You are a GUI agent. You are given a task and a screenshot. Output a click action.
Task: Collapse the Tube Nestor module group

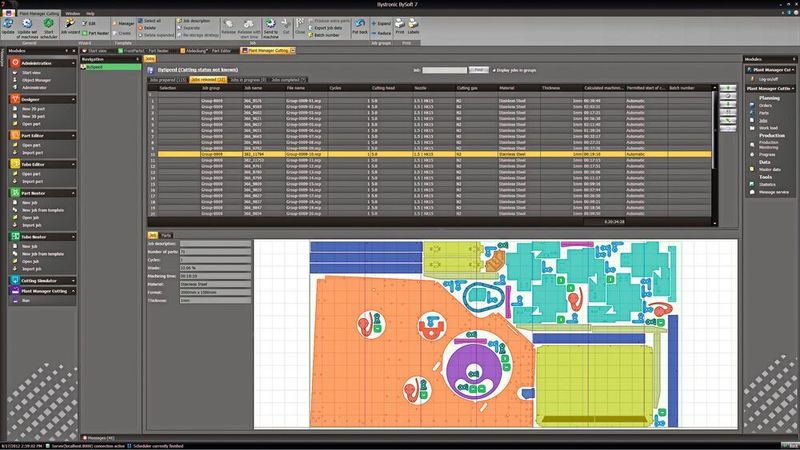[73, 237]
